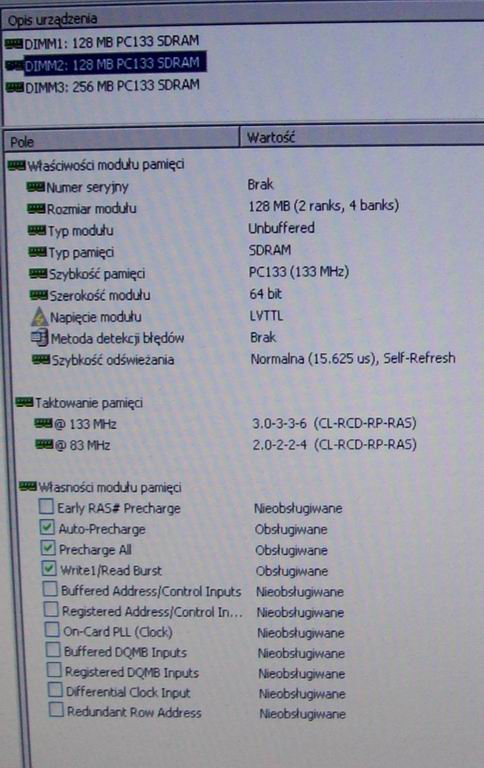The width and height of the screenshot is (484, 768).
Task: Click the Numer seryjny chip icon
Action: click(x=35, y=187)
